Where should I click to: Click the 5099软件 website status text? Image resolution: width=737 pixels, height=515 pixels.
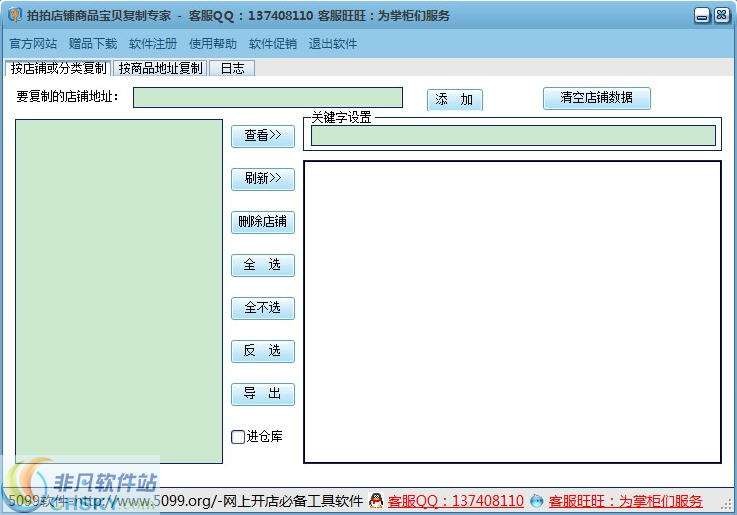[186, 501]
